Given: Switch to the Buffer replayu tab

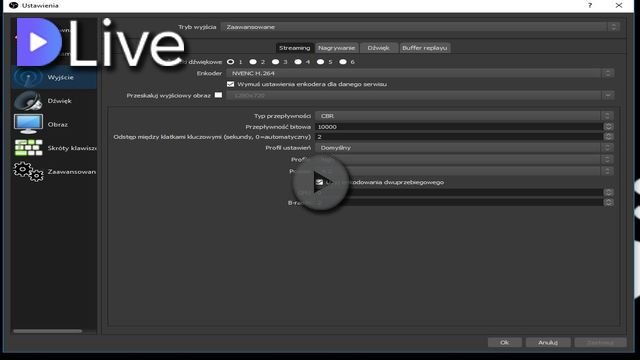Looking at the screenshot, I should 424,48.
